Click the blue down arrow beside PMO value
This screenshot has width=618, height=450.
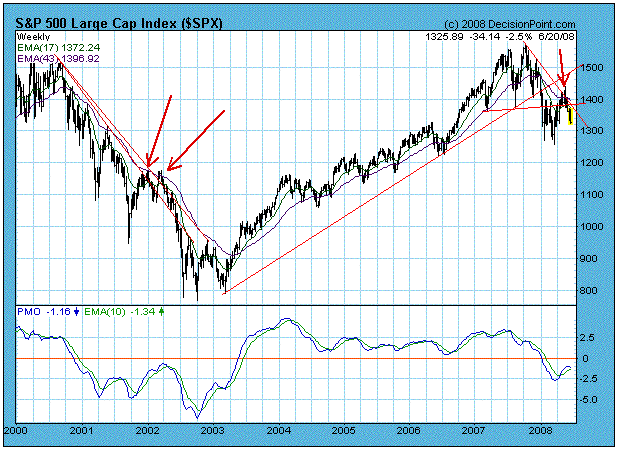tap(77, 312)
